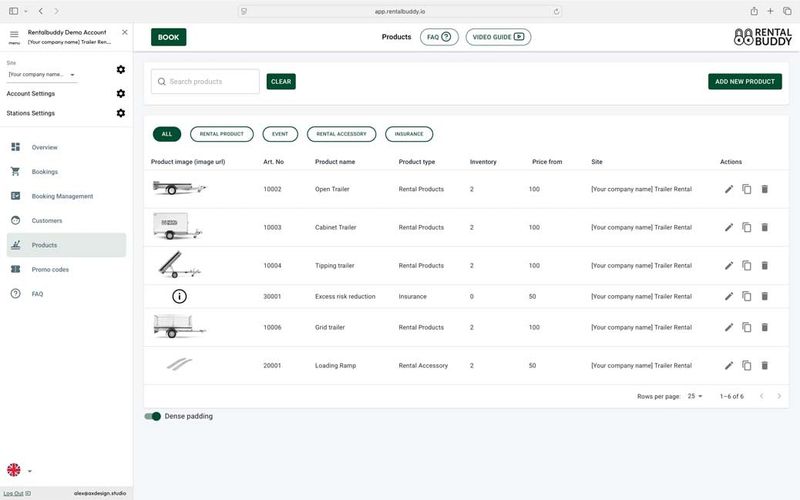Duplicate the Grid trailer product
The image size is (800, 500).
click(x=746, y=328)
